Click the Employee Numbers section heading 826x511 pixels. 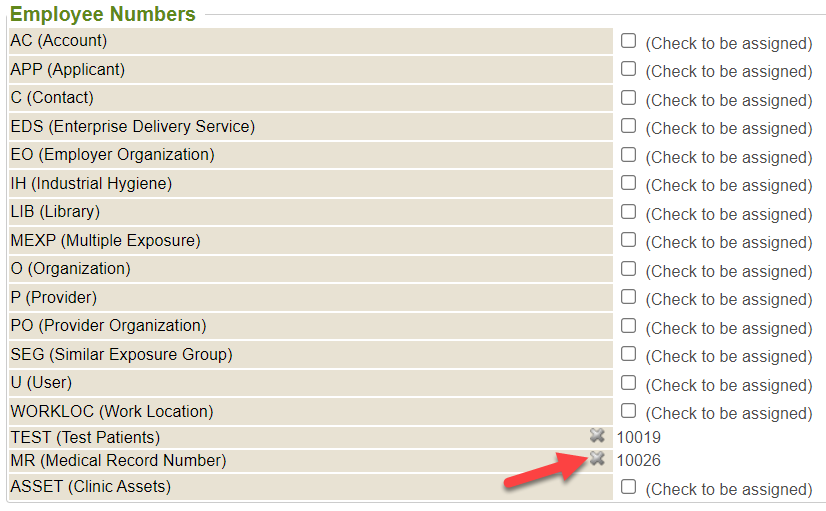[x=102, y=14]
